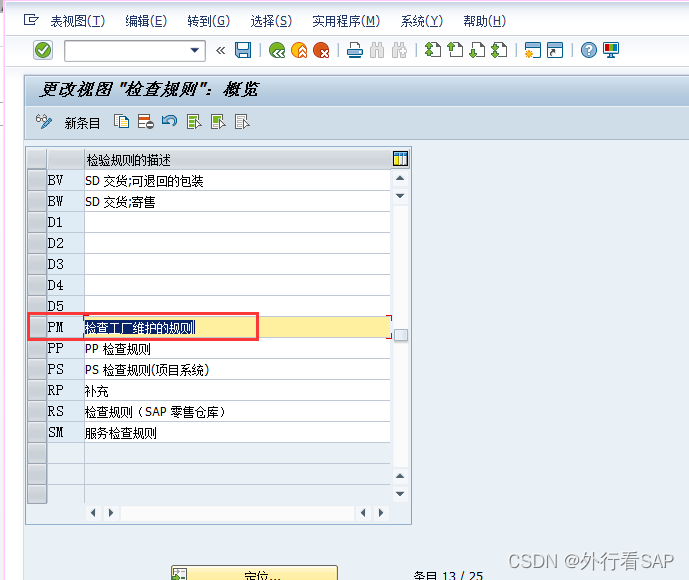Click the PS 检查规则(项目系统) description
The width and height of the screenshot is (689, 580).
(x=237, y=370)
